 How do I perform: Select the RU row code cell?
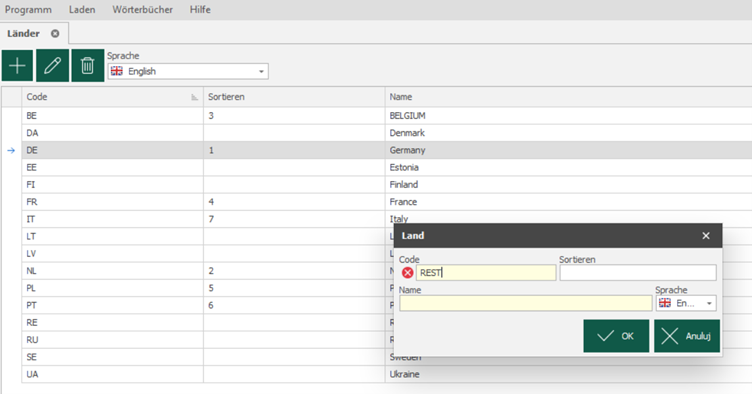pyautogui.click(x=112, y=340)
